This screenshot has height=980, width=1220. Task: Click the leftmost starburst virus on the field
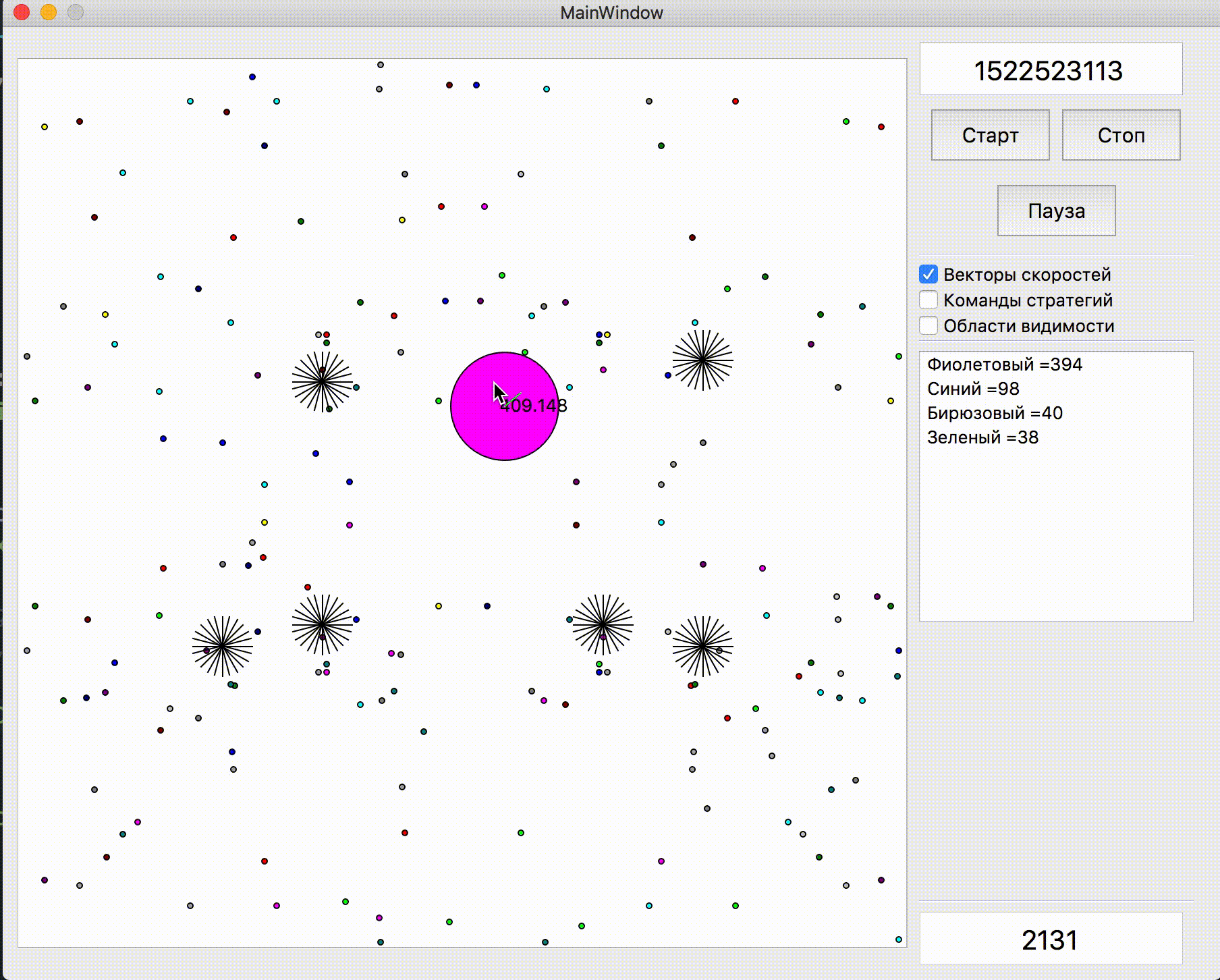click(x=223, y=647)
